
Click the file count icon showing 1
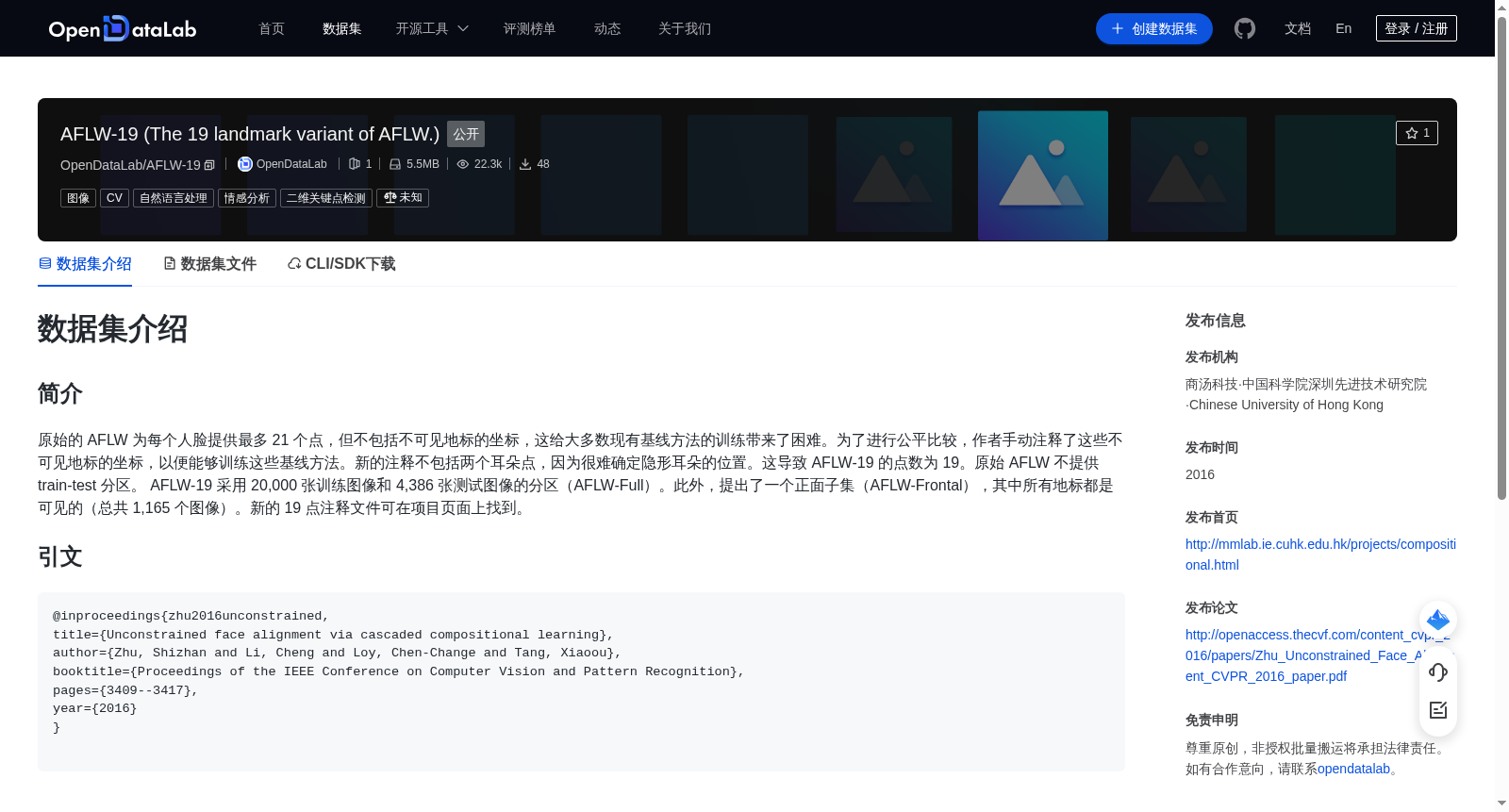click(355, 164)
